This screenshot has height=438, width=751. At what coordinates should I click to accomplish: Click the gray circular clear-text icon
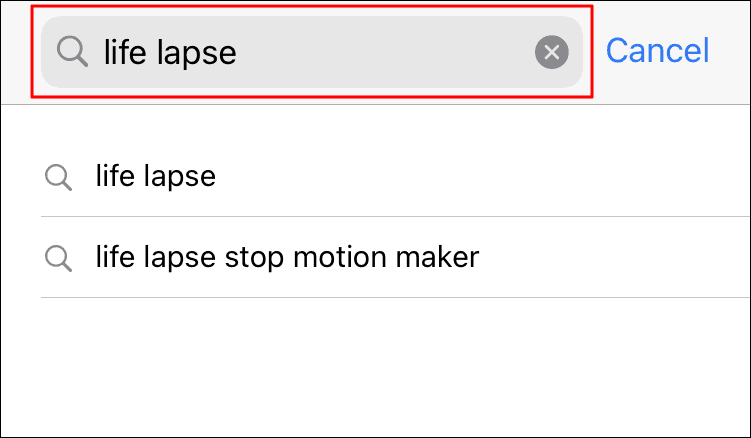[551, 52]
